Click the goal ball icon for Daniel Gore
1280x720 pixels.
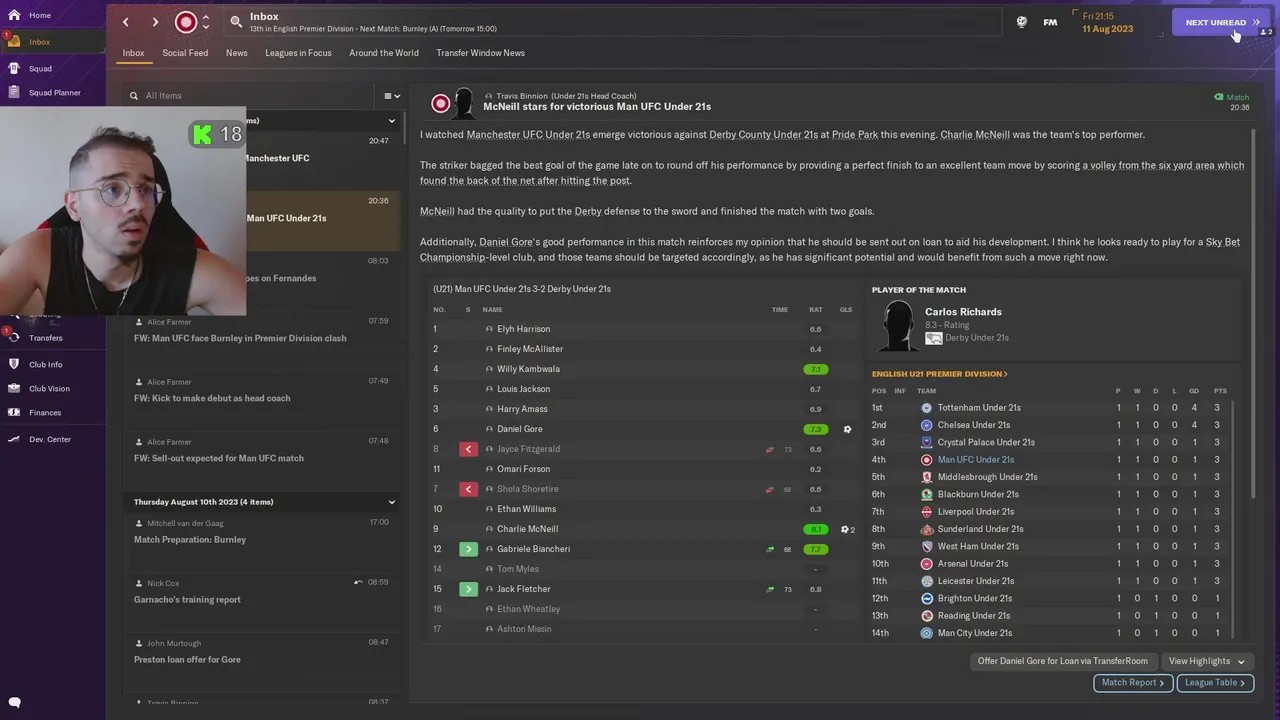pos(847,429)
